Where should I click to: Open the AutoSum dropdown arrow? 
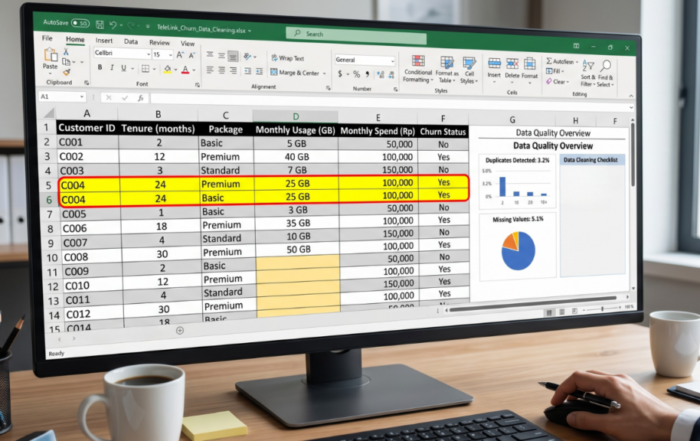(577, 62)
